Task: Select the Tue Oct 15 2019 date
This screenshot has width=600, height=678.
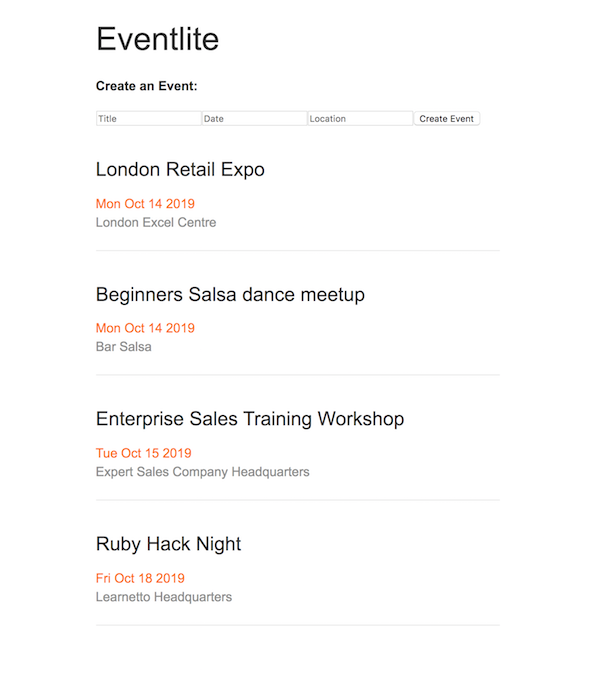Action: coord(143,453)
